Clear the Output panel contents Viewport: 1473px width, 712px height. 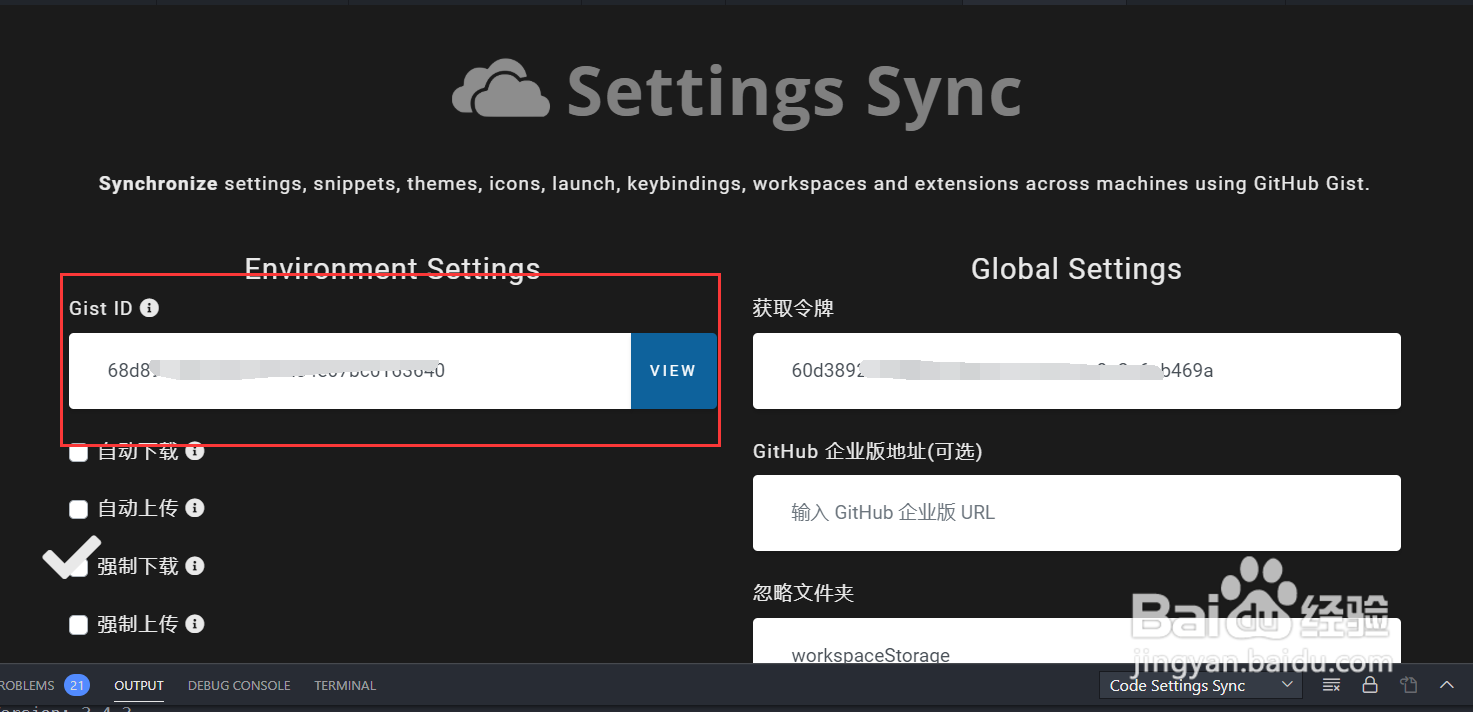click(1331, 685)
